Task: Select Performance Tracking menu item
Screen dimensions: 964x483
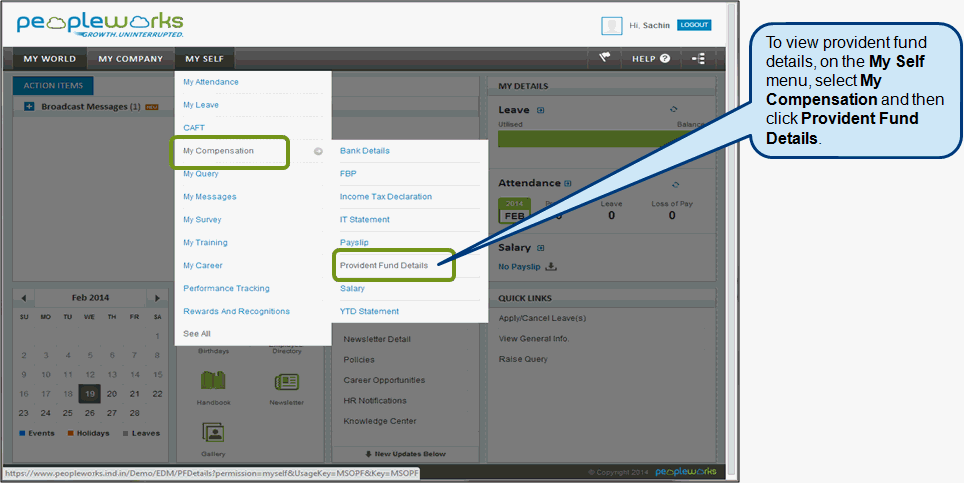Action: click(226, 288)
